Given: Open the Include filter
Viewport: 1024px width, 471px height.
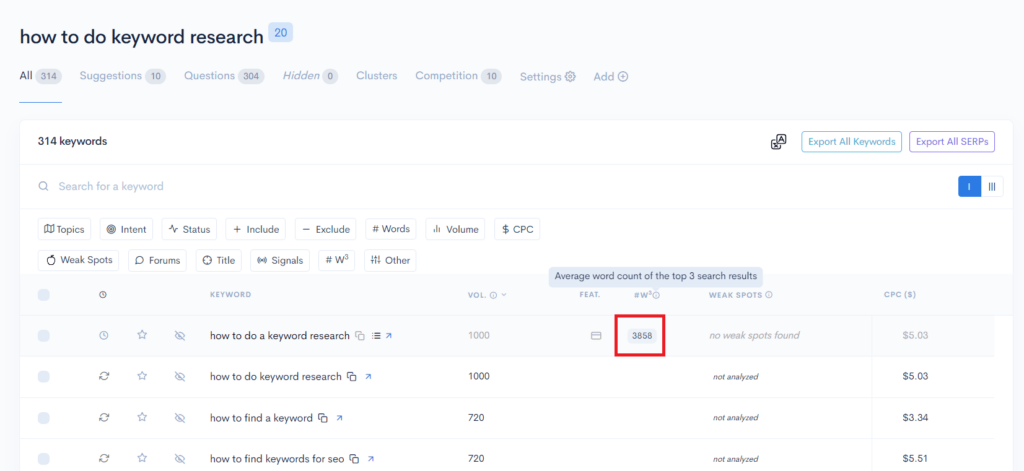Looking at the screenshot, I should tap(256, 229).
